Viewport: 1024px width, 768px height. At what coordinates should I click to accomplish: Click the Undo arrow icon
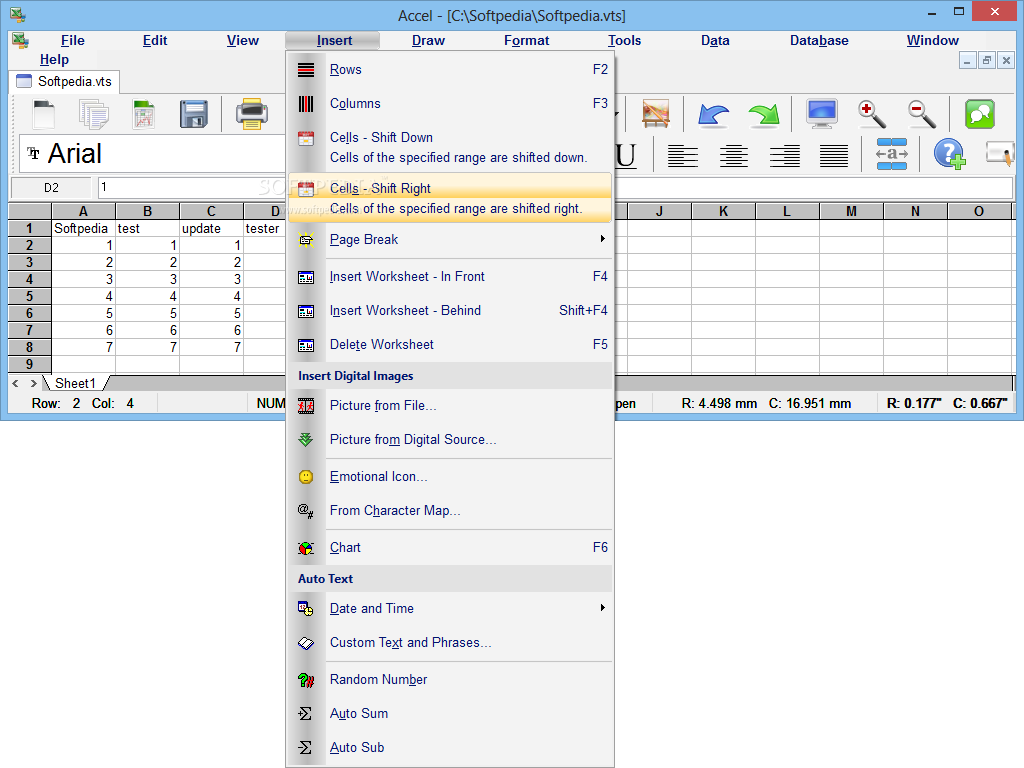(715, 114)
